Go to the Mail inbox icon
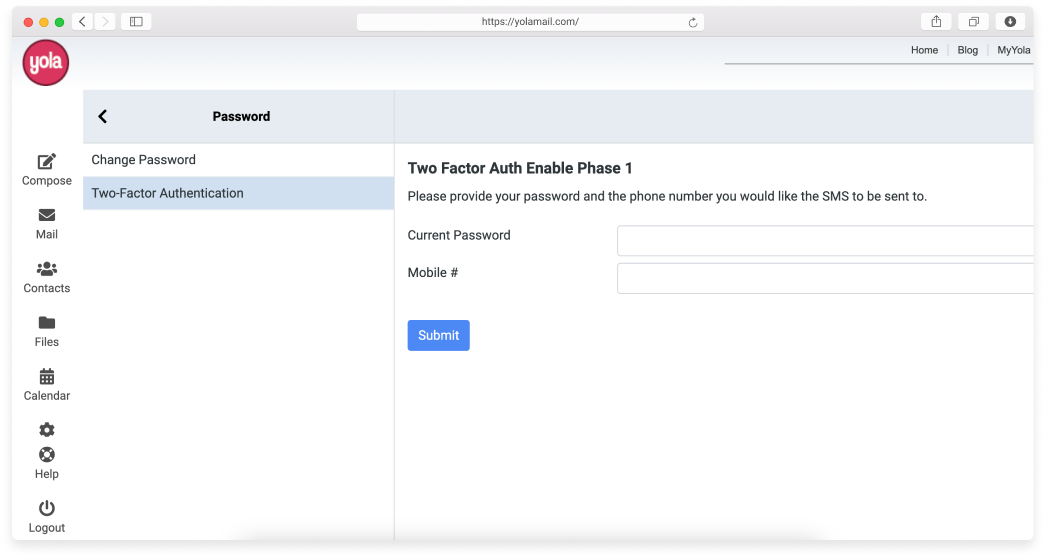The height and width of the screenshot is (558, 1046). [x=47, y=215]
